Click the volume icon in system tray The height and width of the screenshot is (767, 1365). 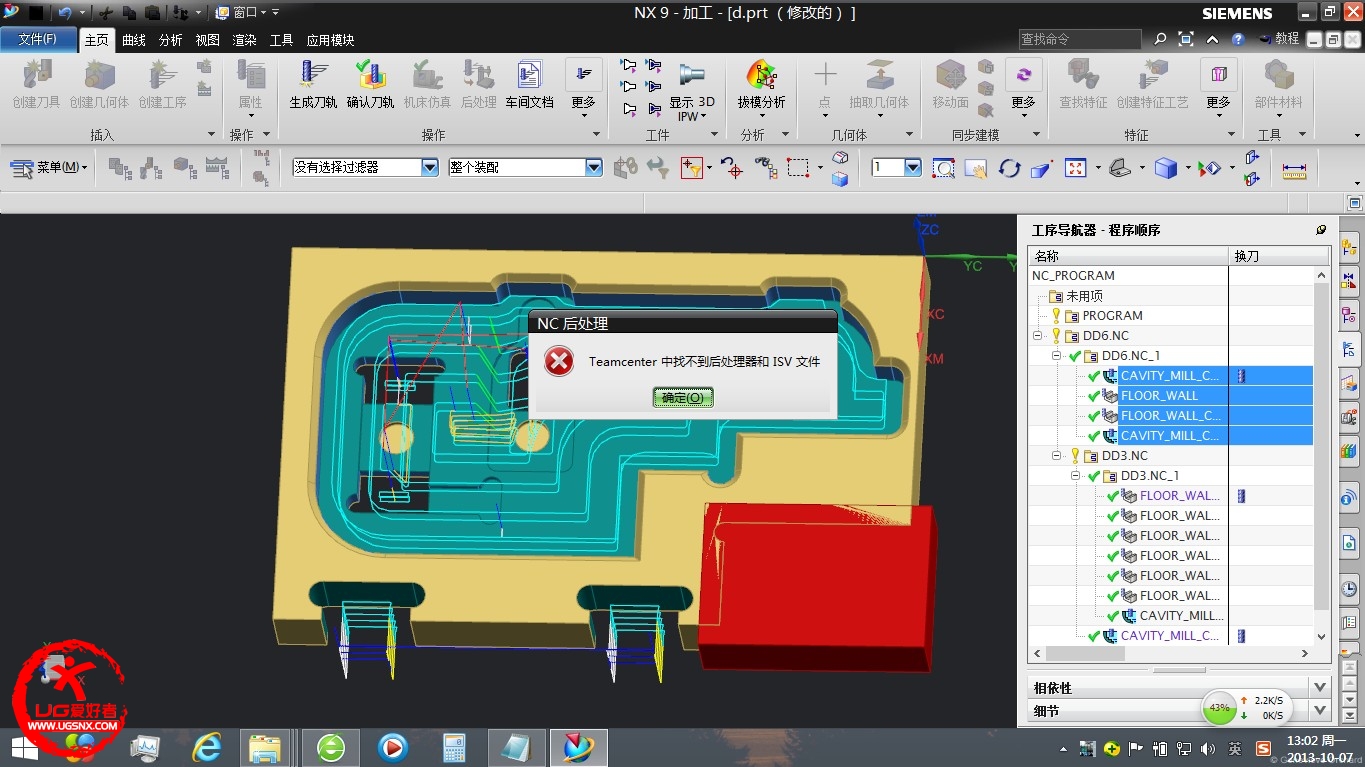coord(1208,748)
